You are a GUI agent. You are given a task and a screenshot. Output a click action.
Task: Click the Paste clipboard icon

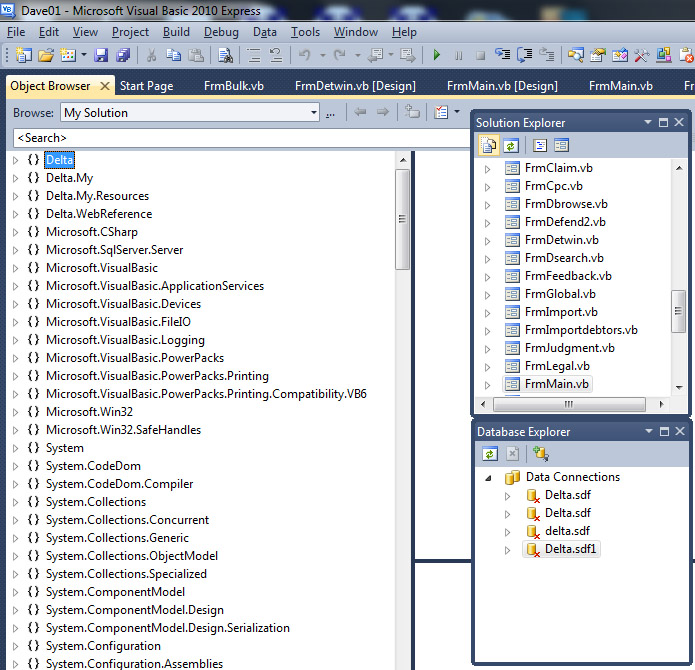pos(196,55)
